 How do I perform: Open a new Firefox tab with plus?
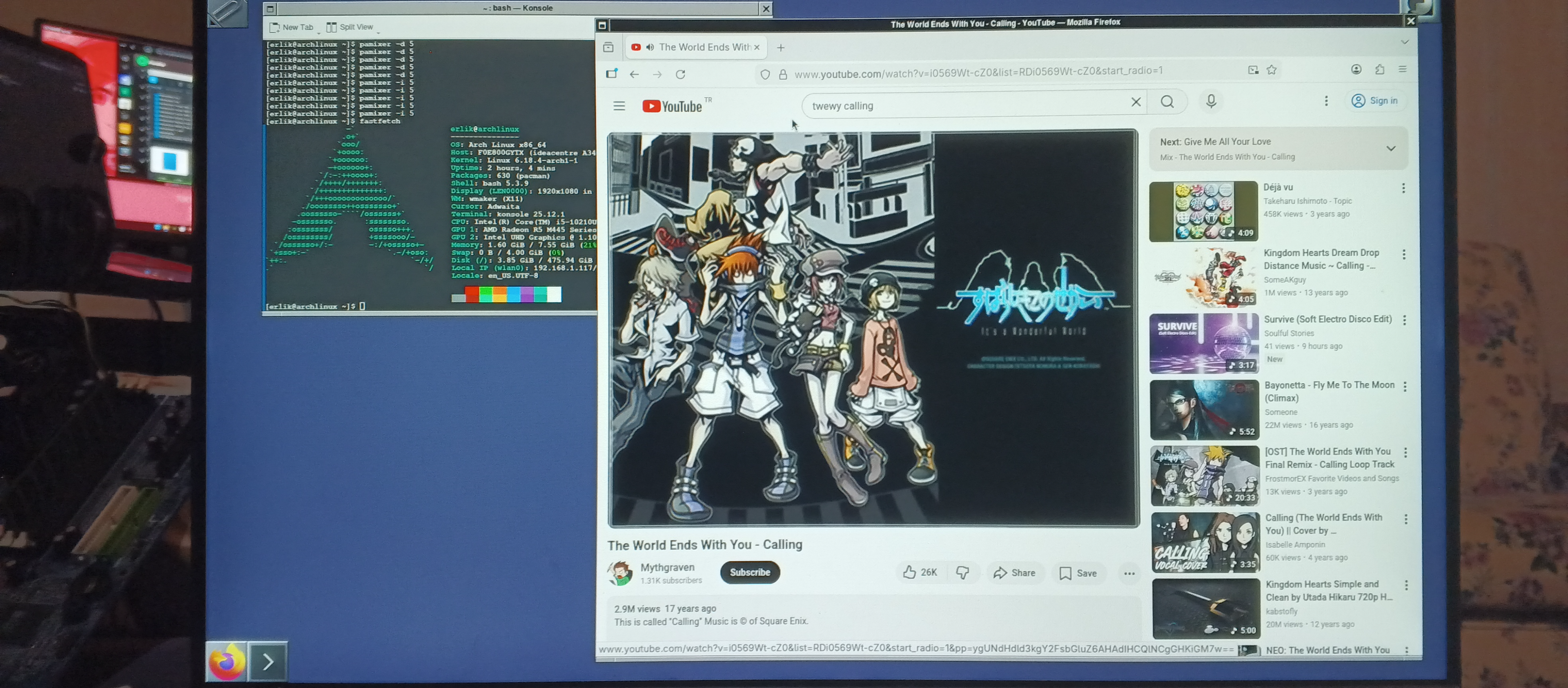(x=780, y=47)
